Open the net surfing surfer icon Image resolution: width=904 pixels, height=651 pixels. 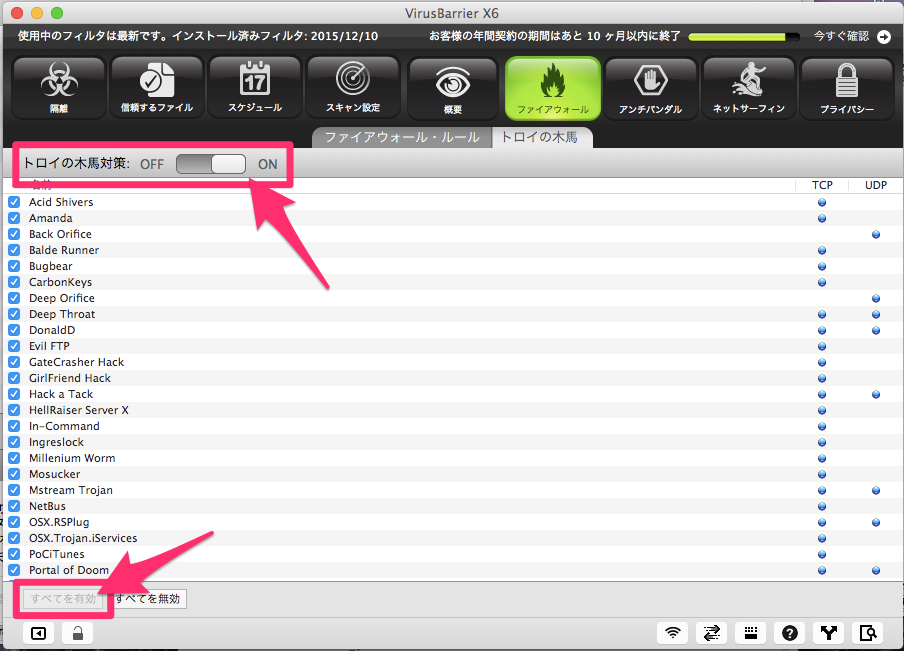[748, 89]
